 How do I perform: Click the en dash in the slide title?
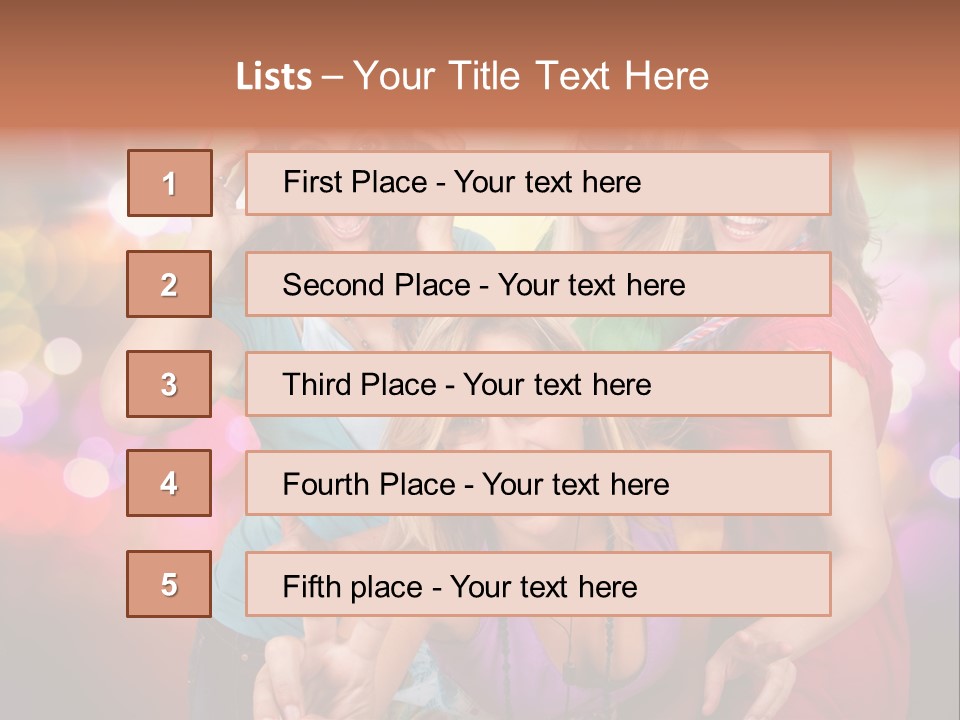coord(332,77)
